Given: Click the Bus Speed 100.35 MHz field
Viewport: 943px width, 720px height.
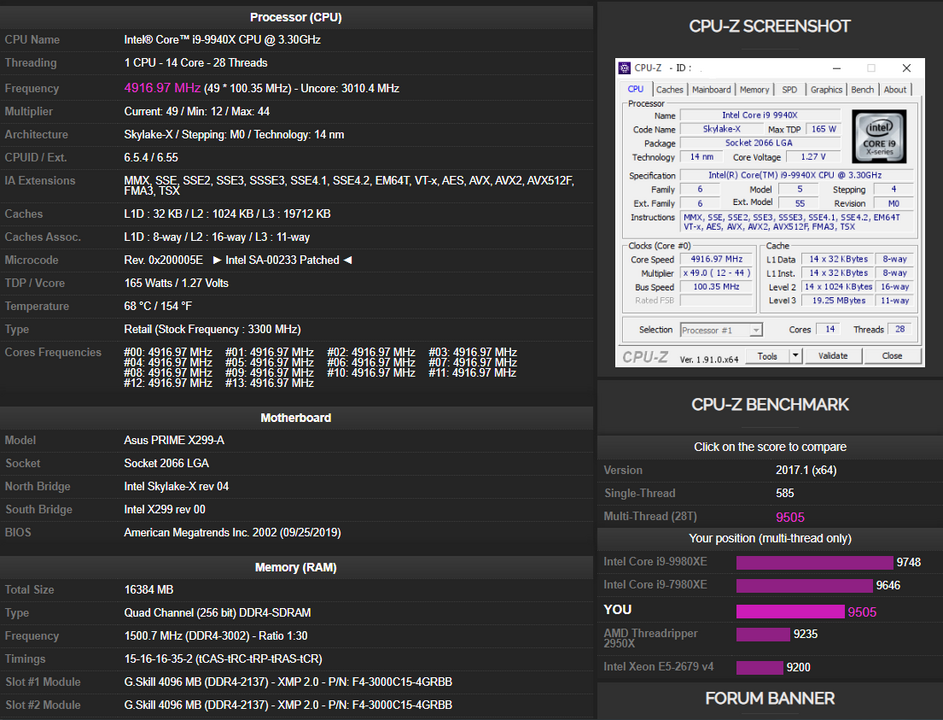Looking at the screenshot, I should [716, 287].
